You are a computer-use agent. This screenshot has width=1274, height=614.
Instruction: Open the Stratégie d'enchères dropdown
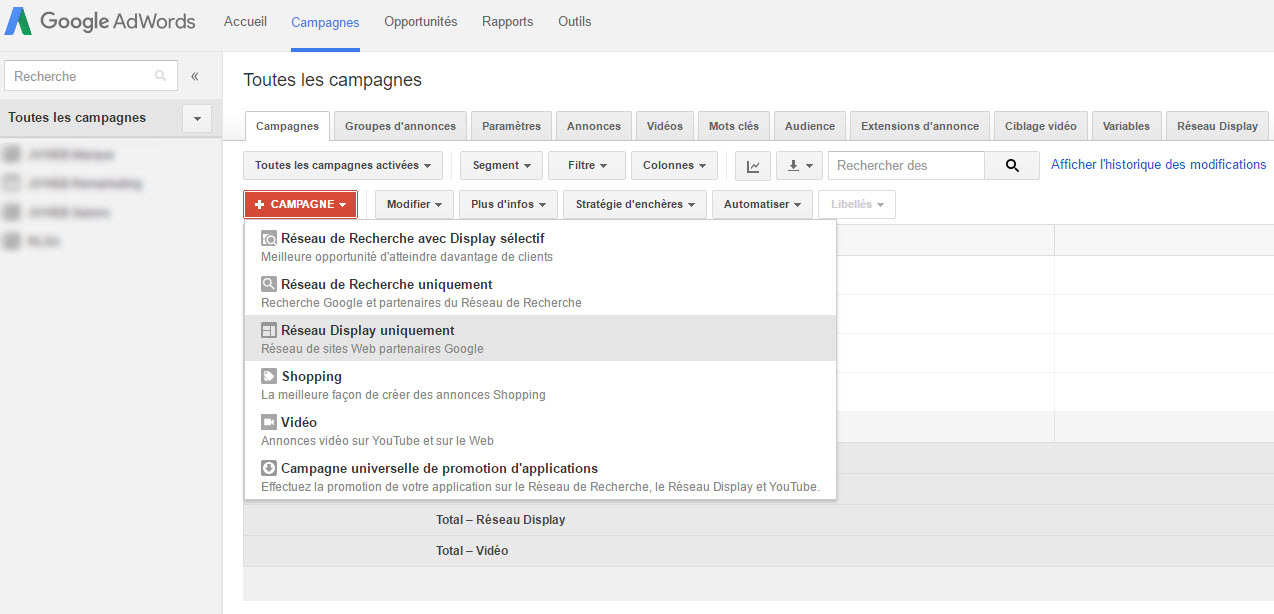635,204
